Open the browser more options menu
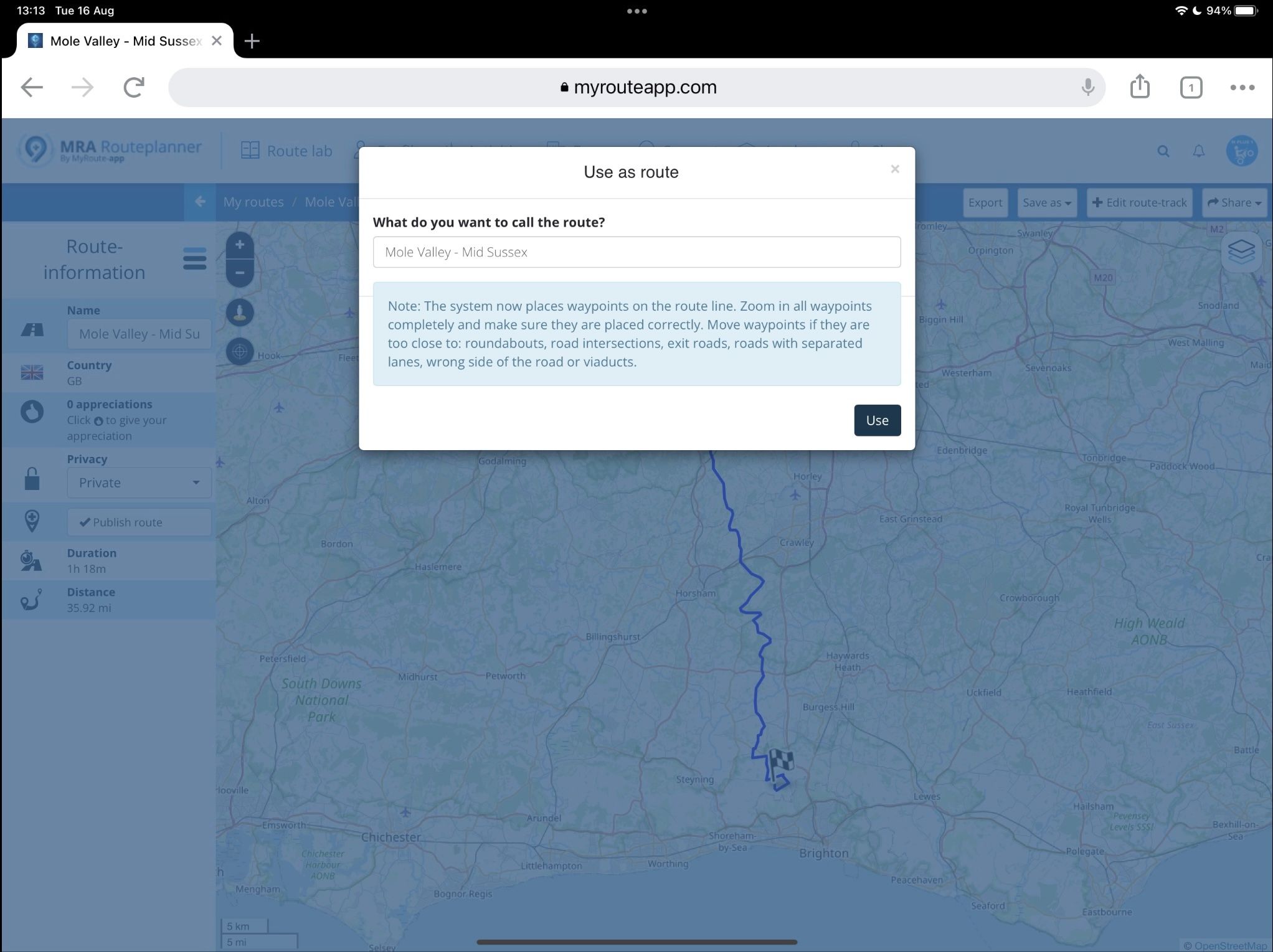Image resolution: width=1273 pixels, height=952 pixels. click(x=1242, y=87)
